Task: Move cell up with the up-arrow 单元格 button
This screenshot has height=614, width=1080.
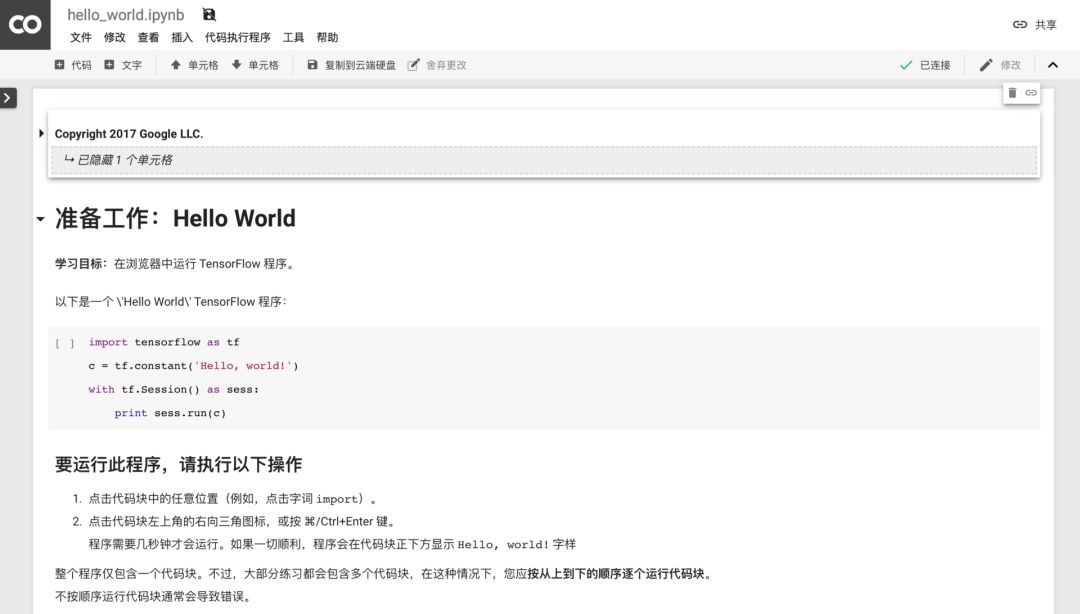Action: [x=194, y=65]
